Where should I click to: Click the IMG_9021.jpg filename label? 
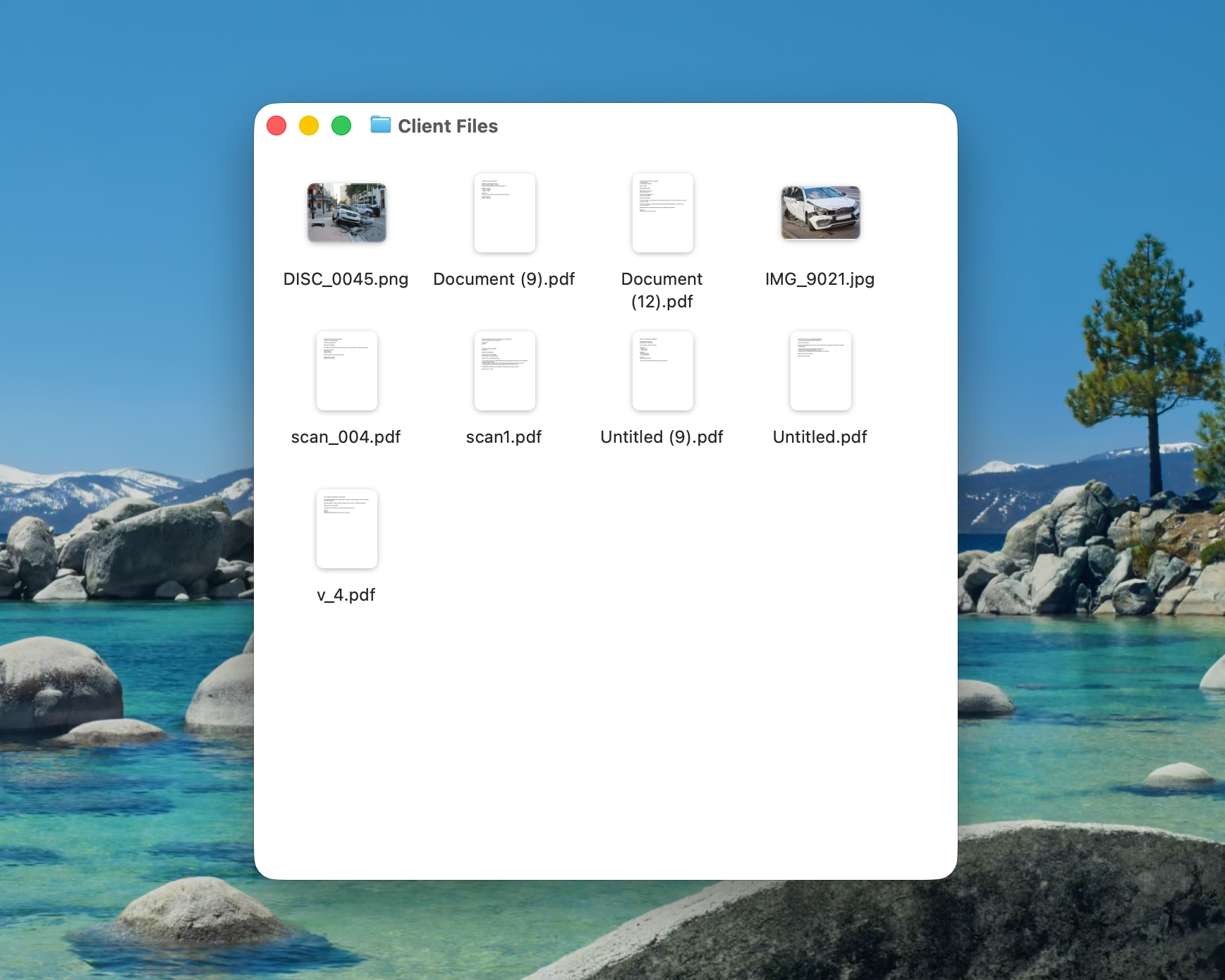(820, 279)
